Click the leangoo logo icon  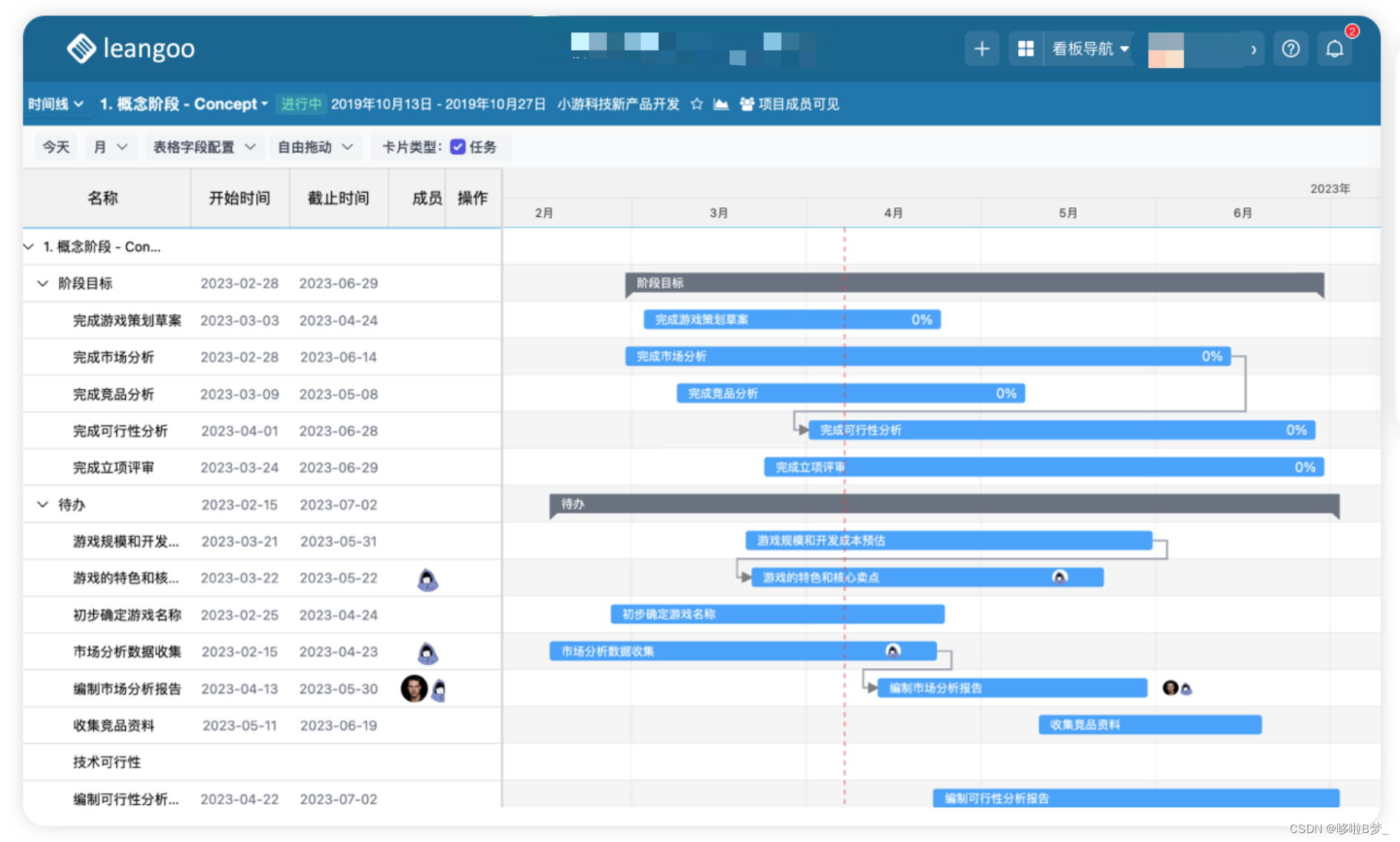[80, 49]
